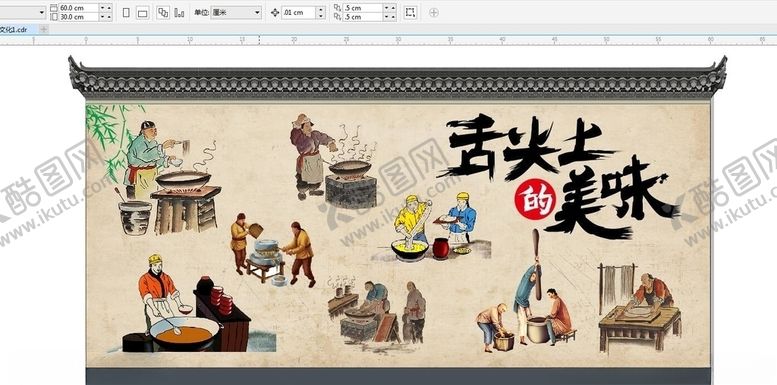The image size is (777, 385).
Task: Decrease nudge offset with down arrow
Action: coord(321,16)
